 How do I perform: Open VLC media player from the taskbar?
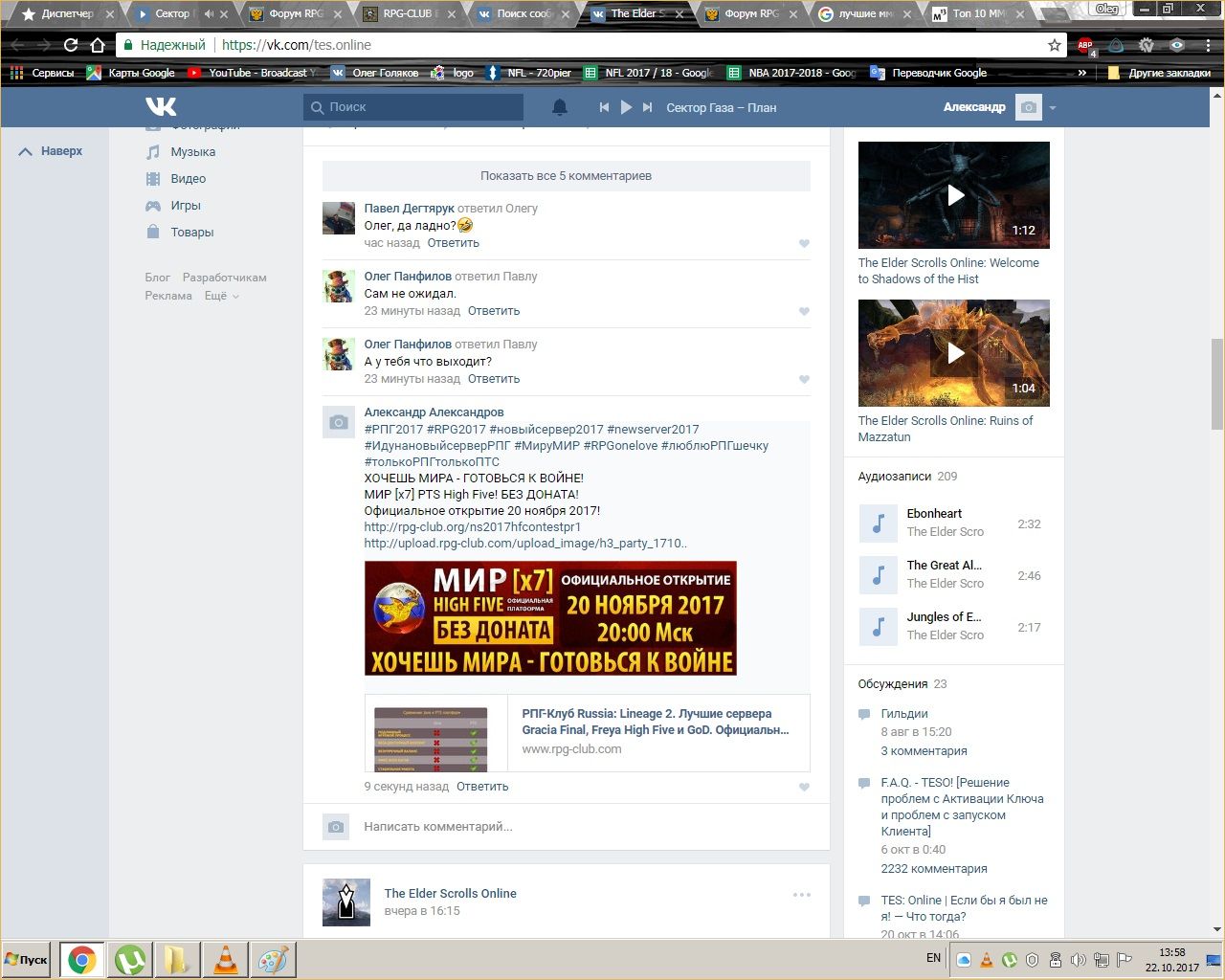point(226,959)
